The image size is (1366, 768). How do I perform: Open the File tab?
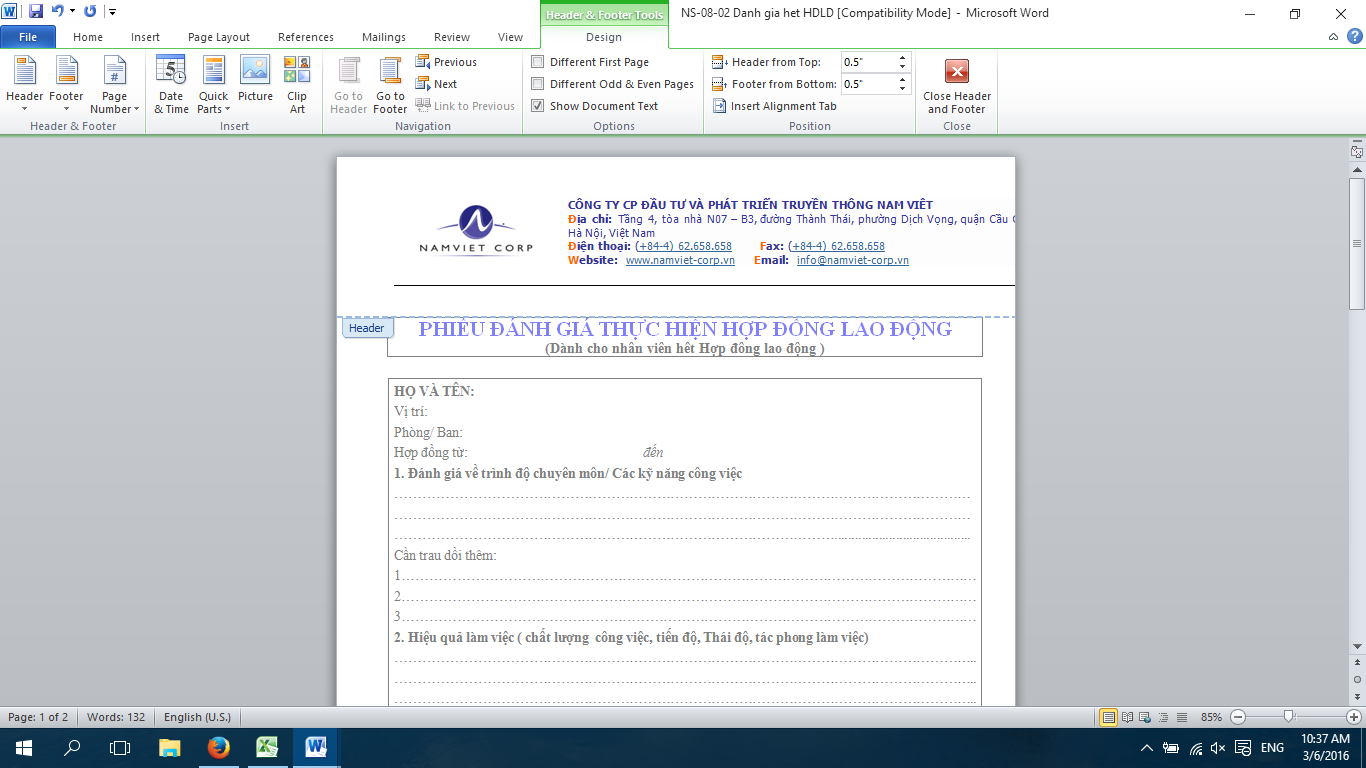pos(28,37)
